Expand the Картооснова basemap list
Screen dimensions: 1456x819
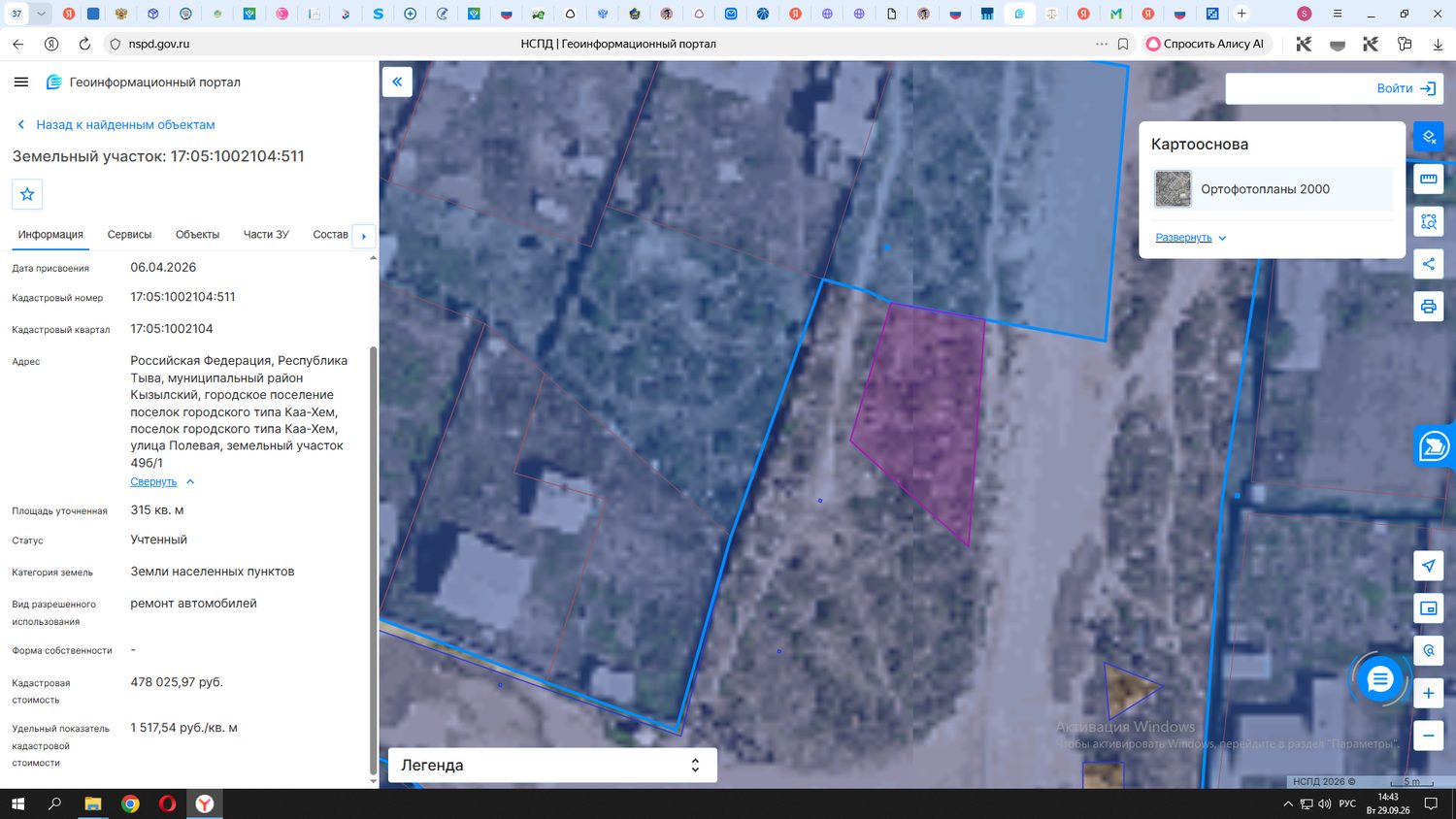1191,238
